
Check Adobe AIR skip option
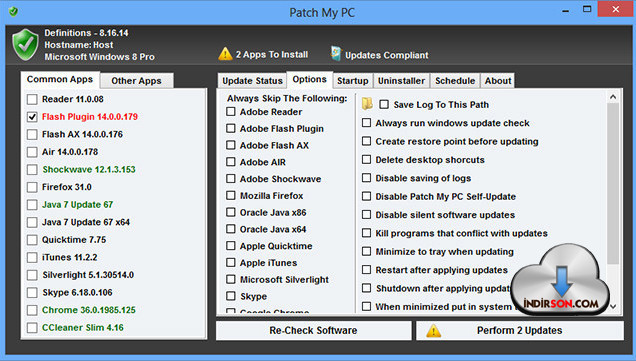coord(231,162)
